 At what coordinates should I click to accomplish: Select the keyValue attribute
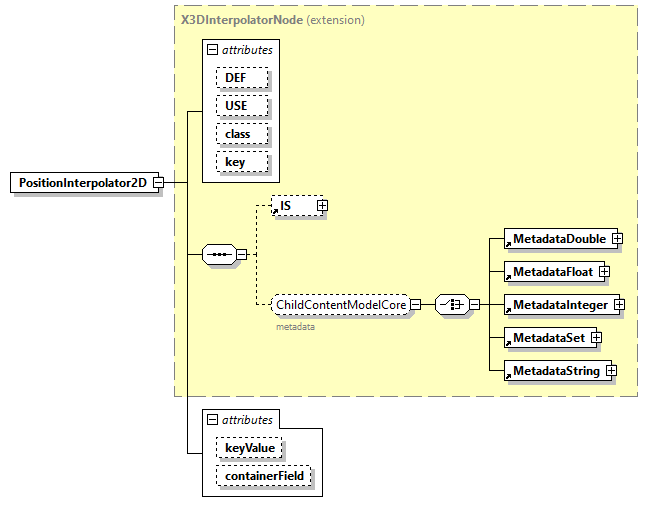click(250, 448)
